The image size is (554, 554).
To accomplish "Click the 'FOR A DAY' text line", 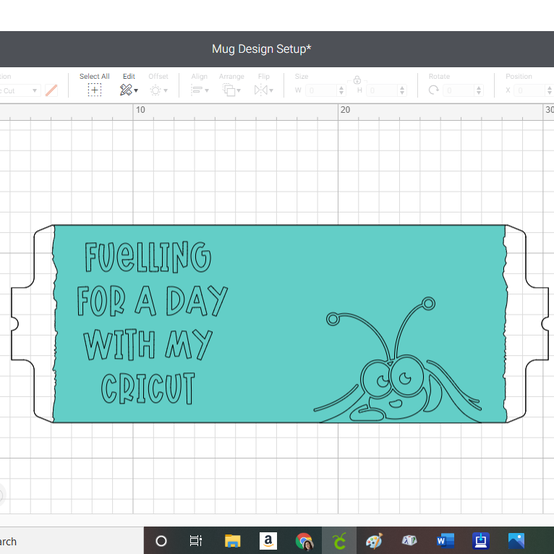I will pos(152,301).
